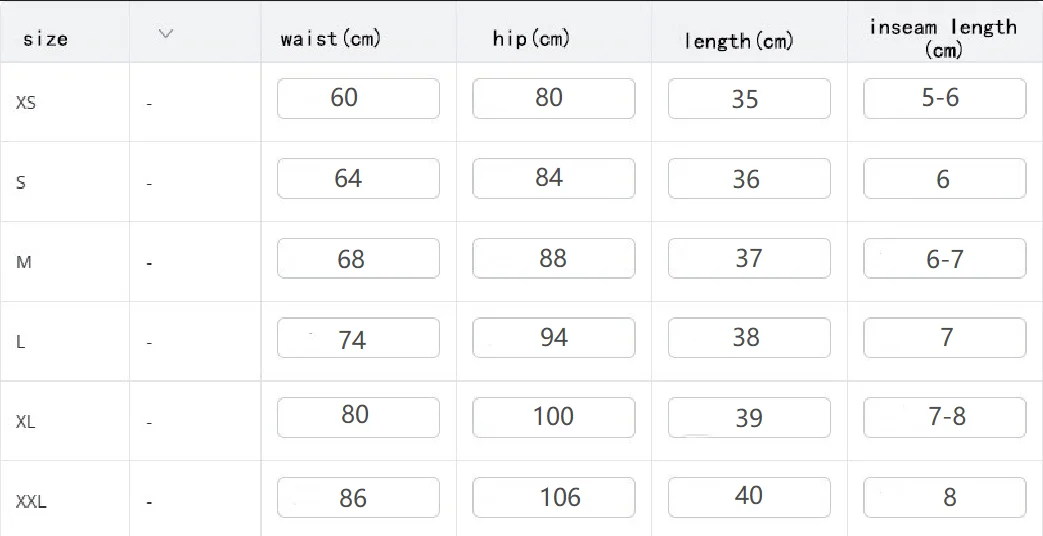The width and height of the screenshot is (1043, 536).
Task: Click the waist(cm) column header
Action: click(x=330, y=39)
